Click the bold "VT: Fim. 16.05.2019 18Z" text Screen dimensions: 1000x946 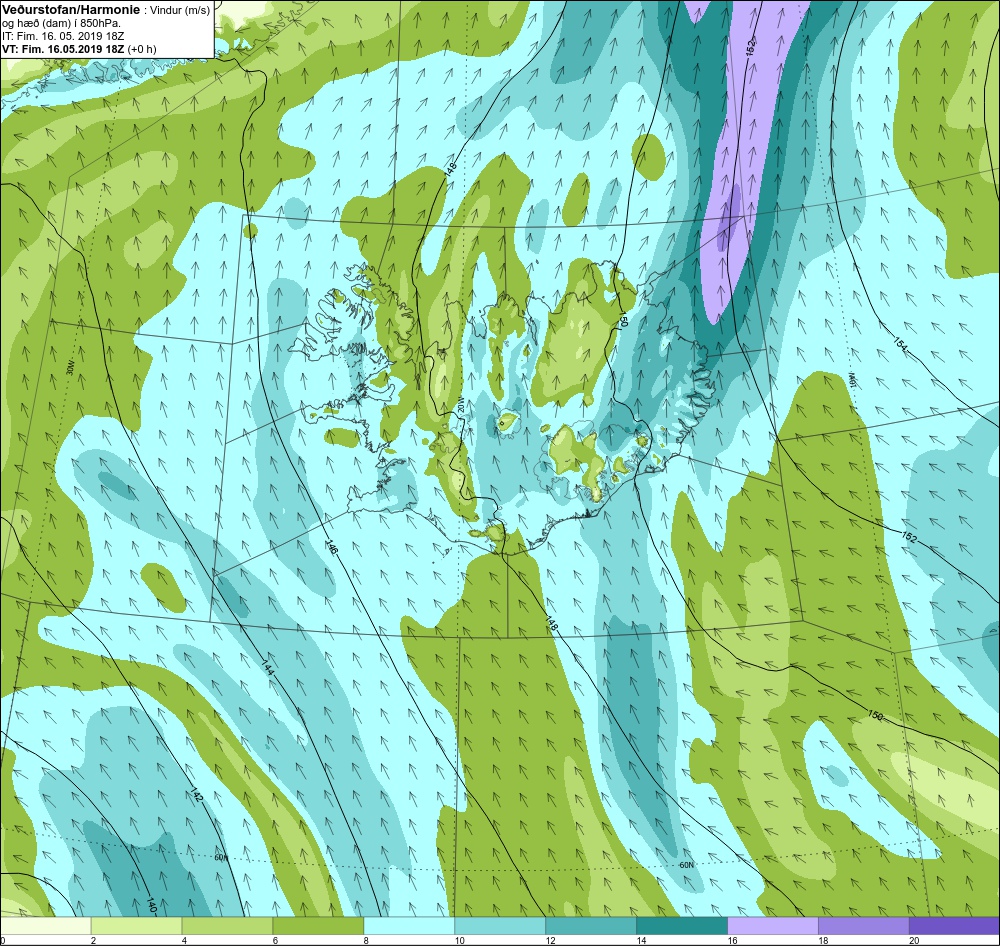pyautogui.click(x=64, y=49)
